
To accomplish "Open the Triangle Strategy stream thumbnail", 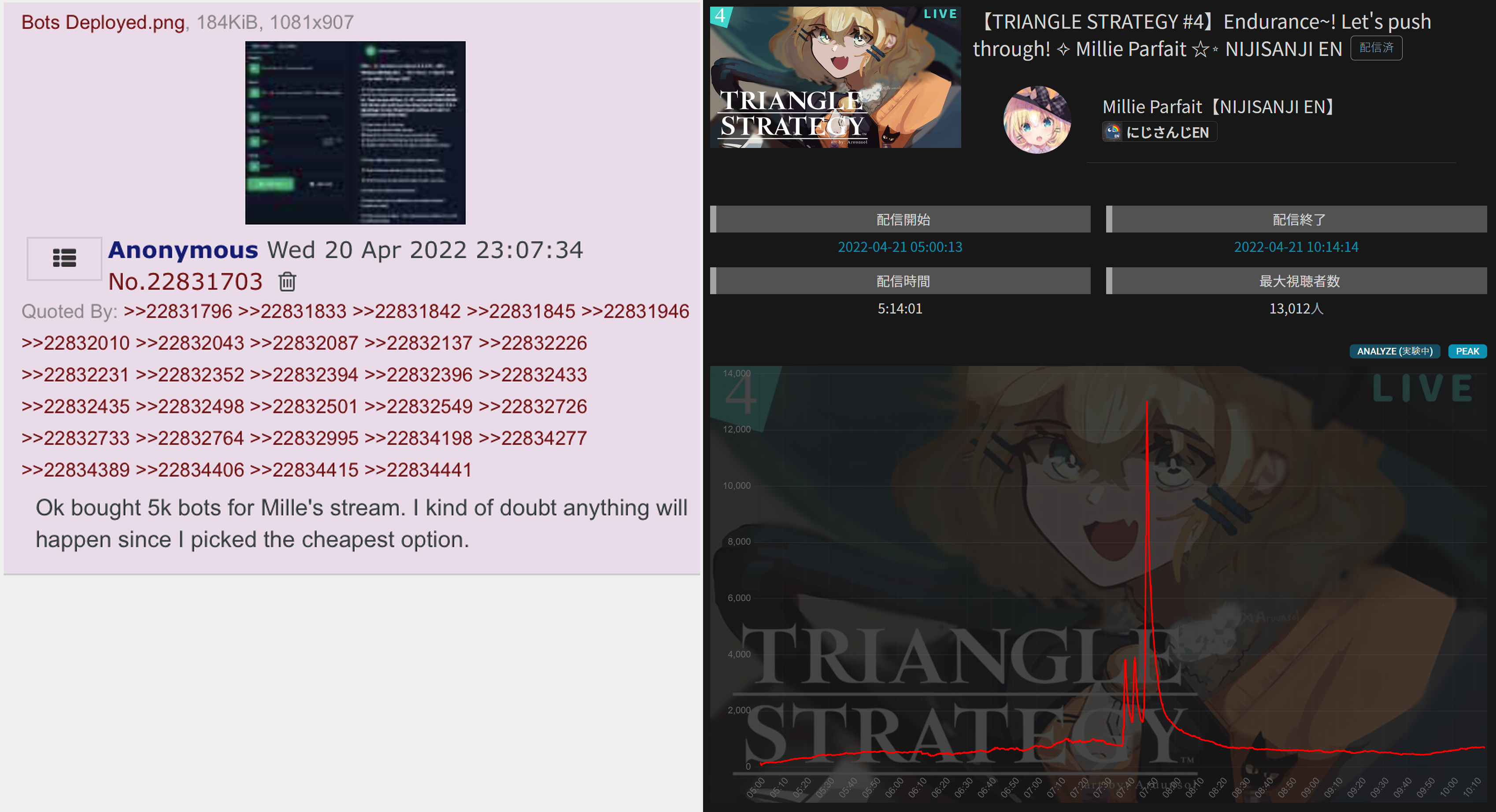I will tap(835, 77).
